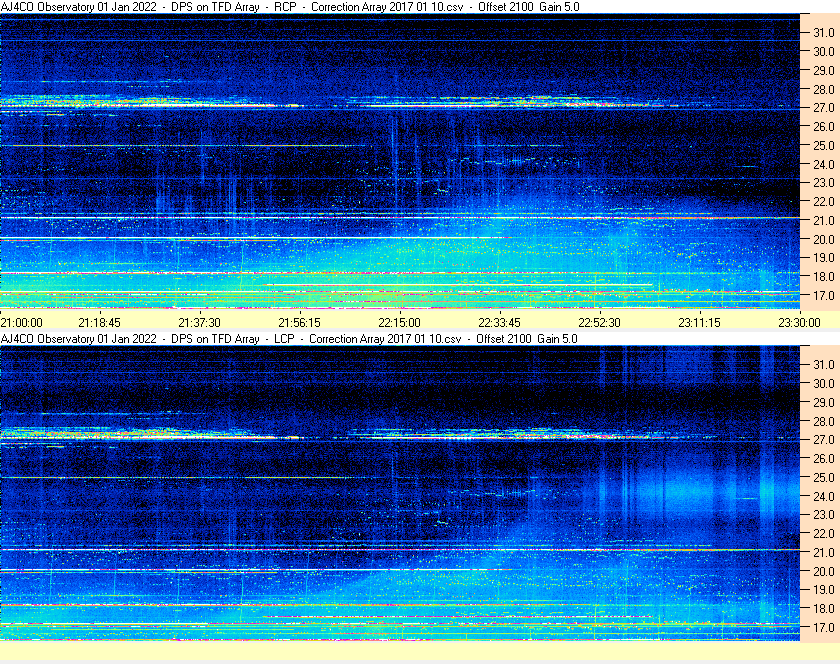Viewport: 840px width, 664px height.
Task: Click the 27.0 frequency label on RCP plot
Action: pos(824,108)
